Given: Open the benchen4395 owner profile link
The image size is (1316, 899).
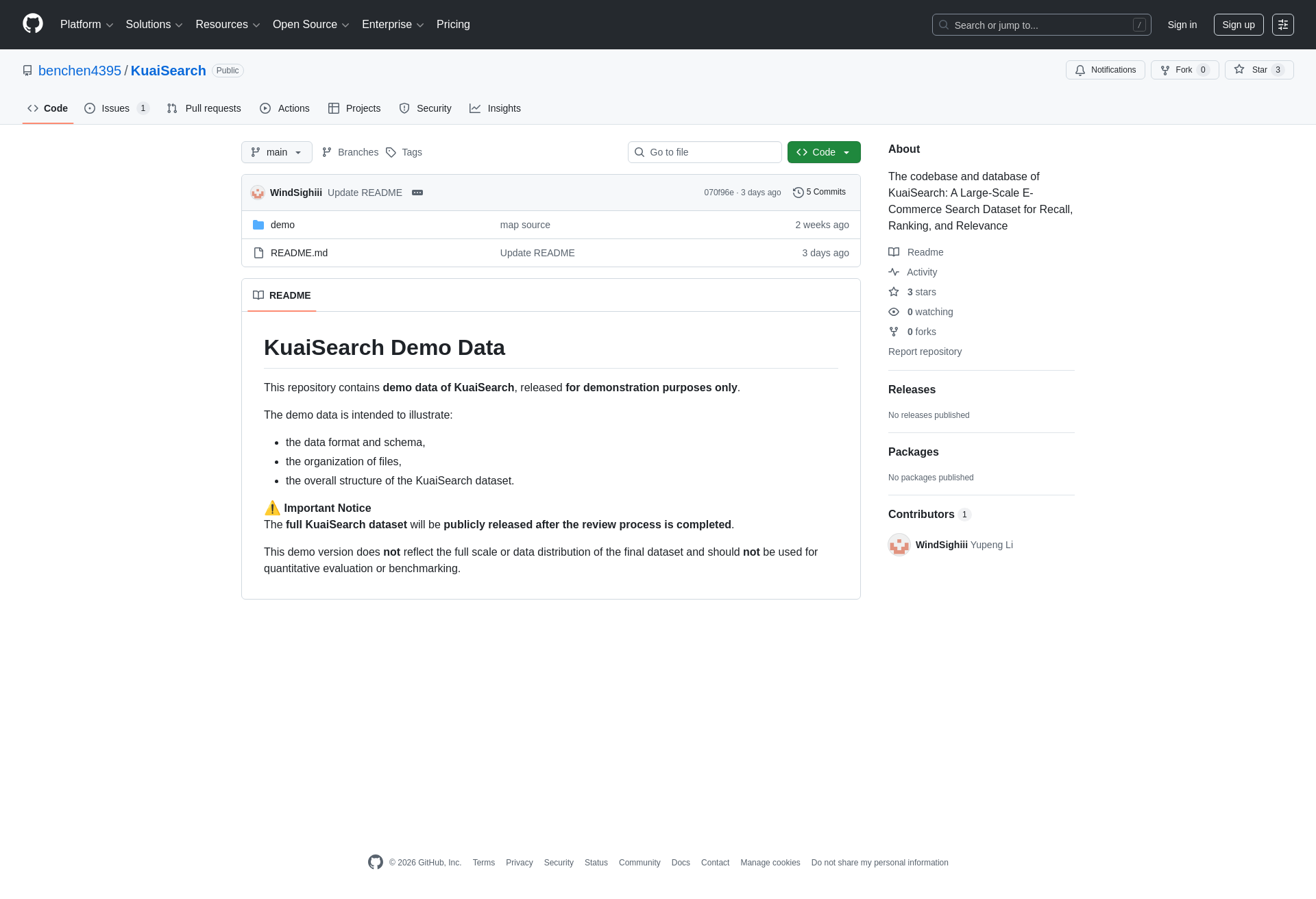Looking at the screenshot, I should 80,71.
